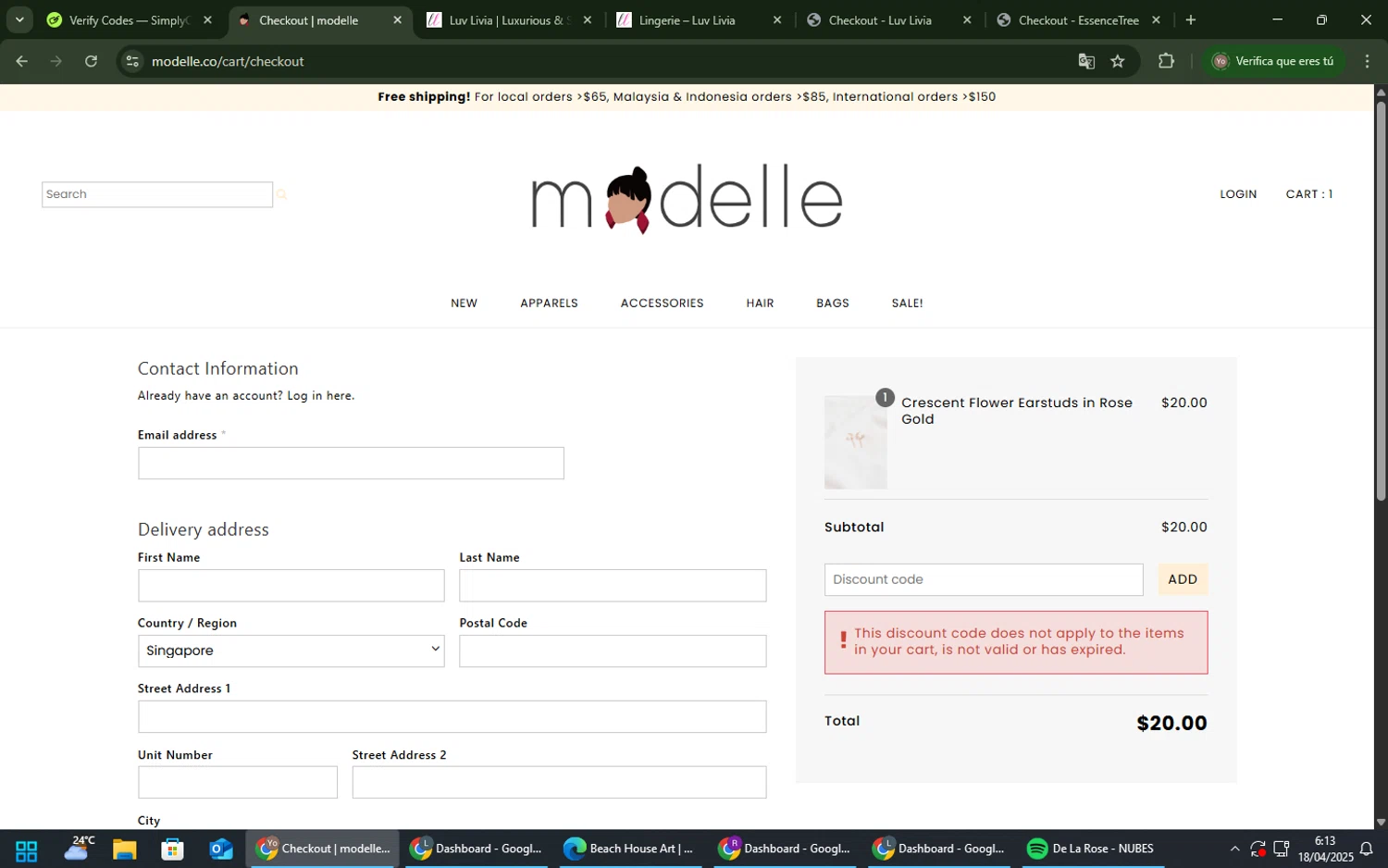Open the BAGS menu
Viewport: 1388px width, 868px height.
coord(833,304)
